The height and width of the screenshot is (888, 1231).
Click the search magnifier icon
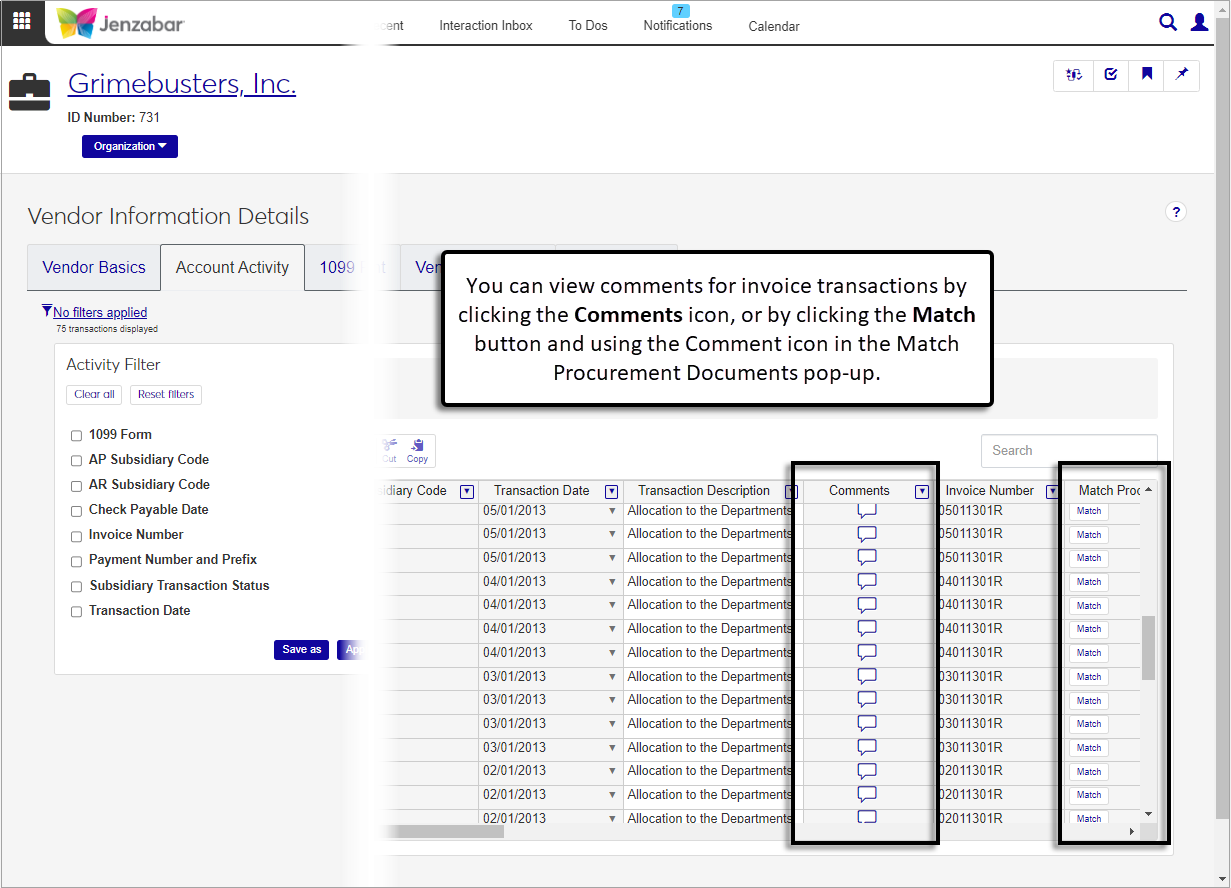(1168, 22)
